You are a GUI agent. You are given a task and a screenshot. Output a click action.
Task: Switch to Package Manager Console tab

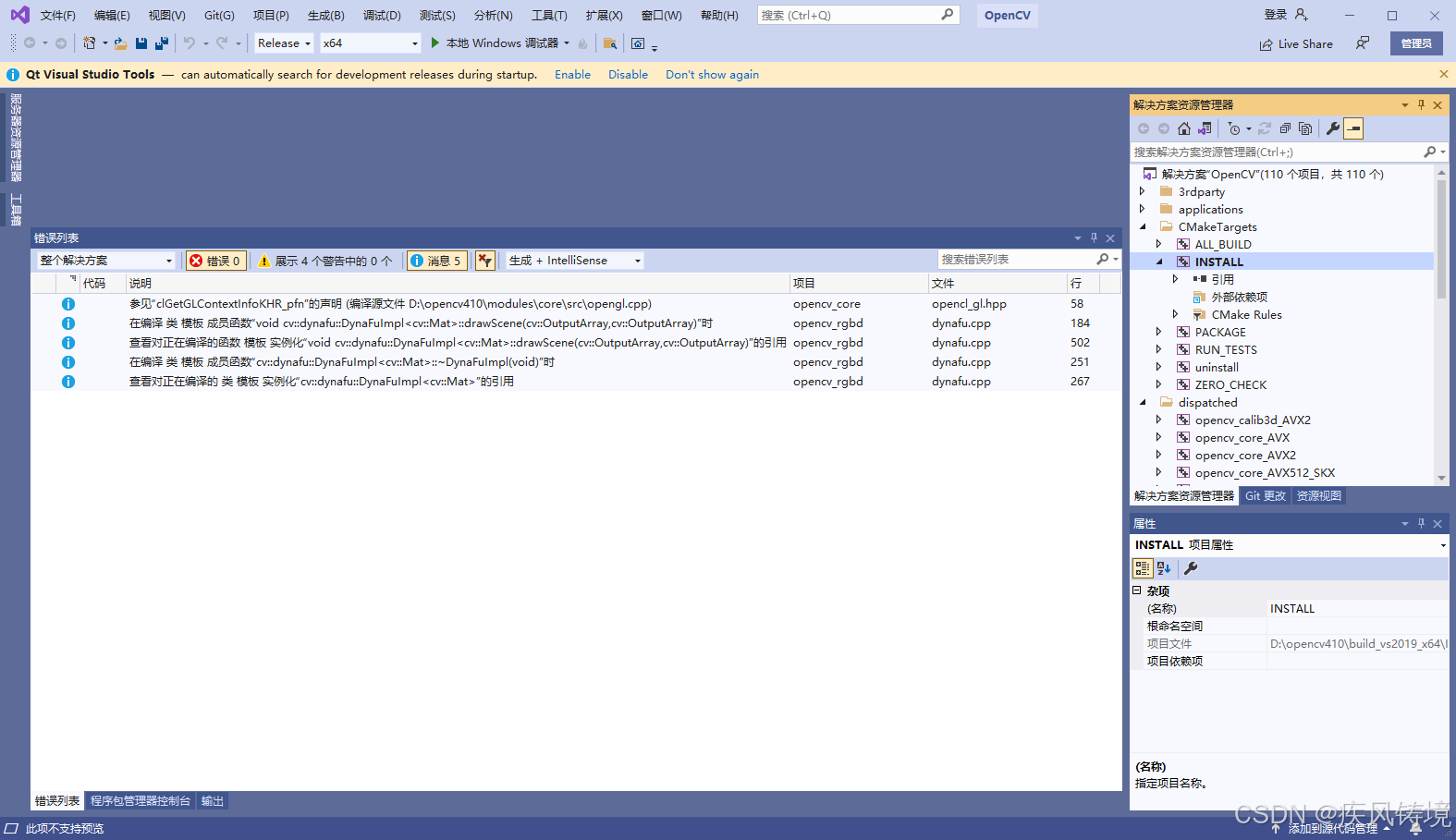coord(141,801)
